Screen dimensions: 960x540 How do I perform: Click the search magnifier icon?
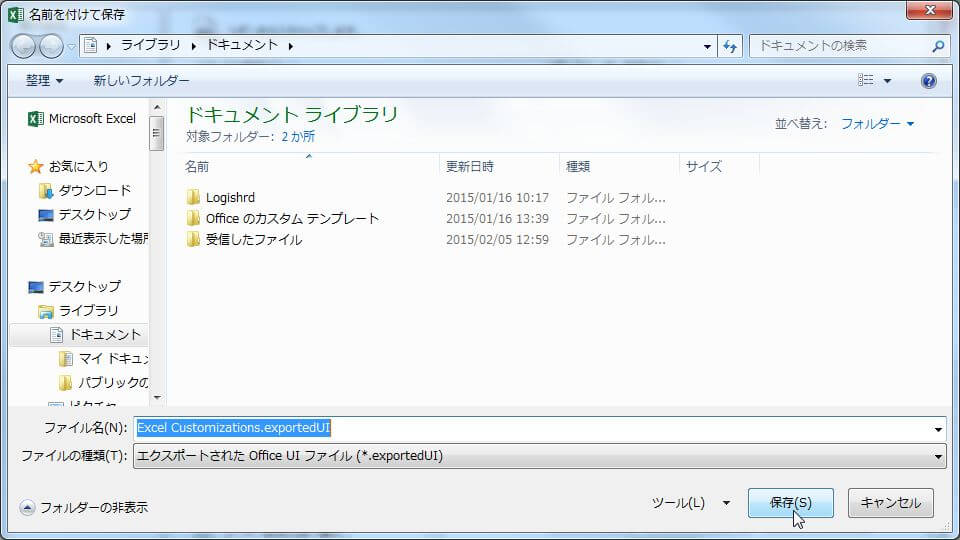pyautogui.click(x=938, y=46)
